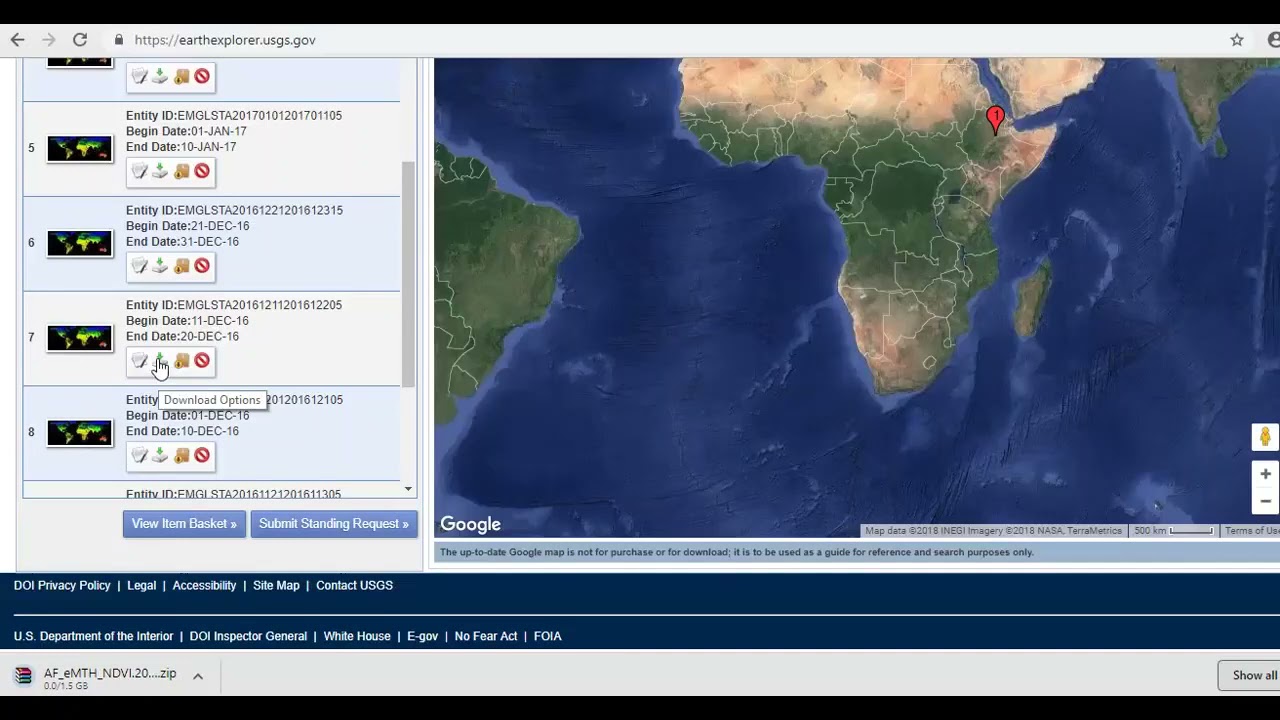Open the Accessibility footer link
The height and width of the screenshot is (720, 1280).
204,586
